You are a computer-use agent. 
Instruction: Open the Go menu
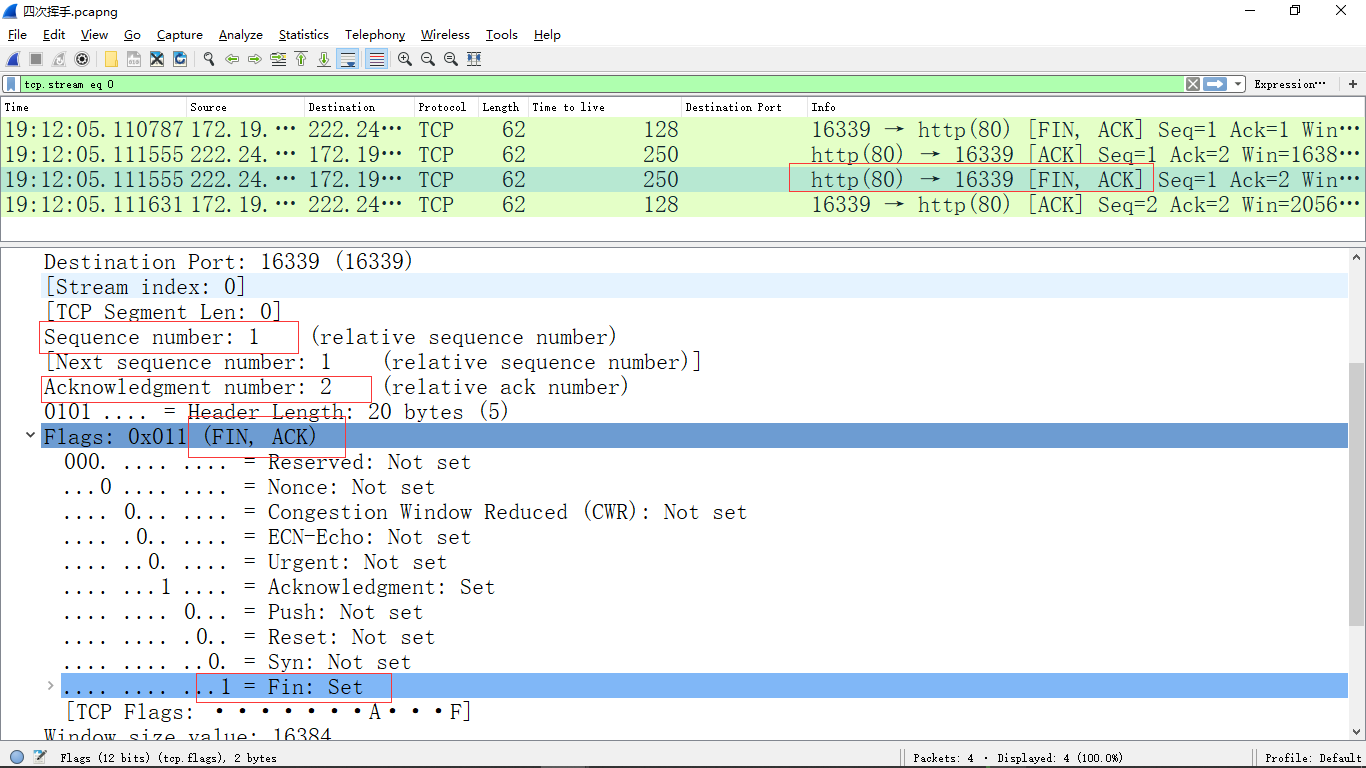coord(132,34)
